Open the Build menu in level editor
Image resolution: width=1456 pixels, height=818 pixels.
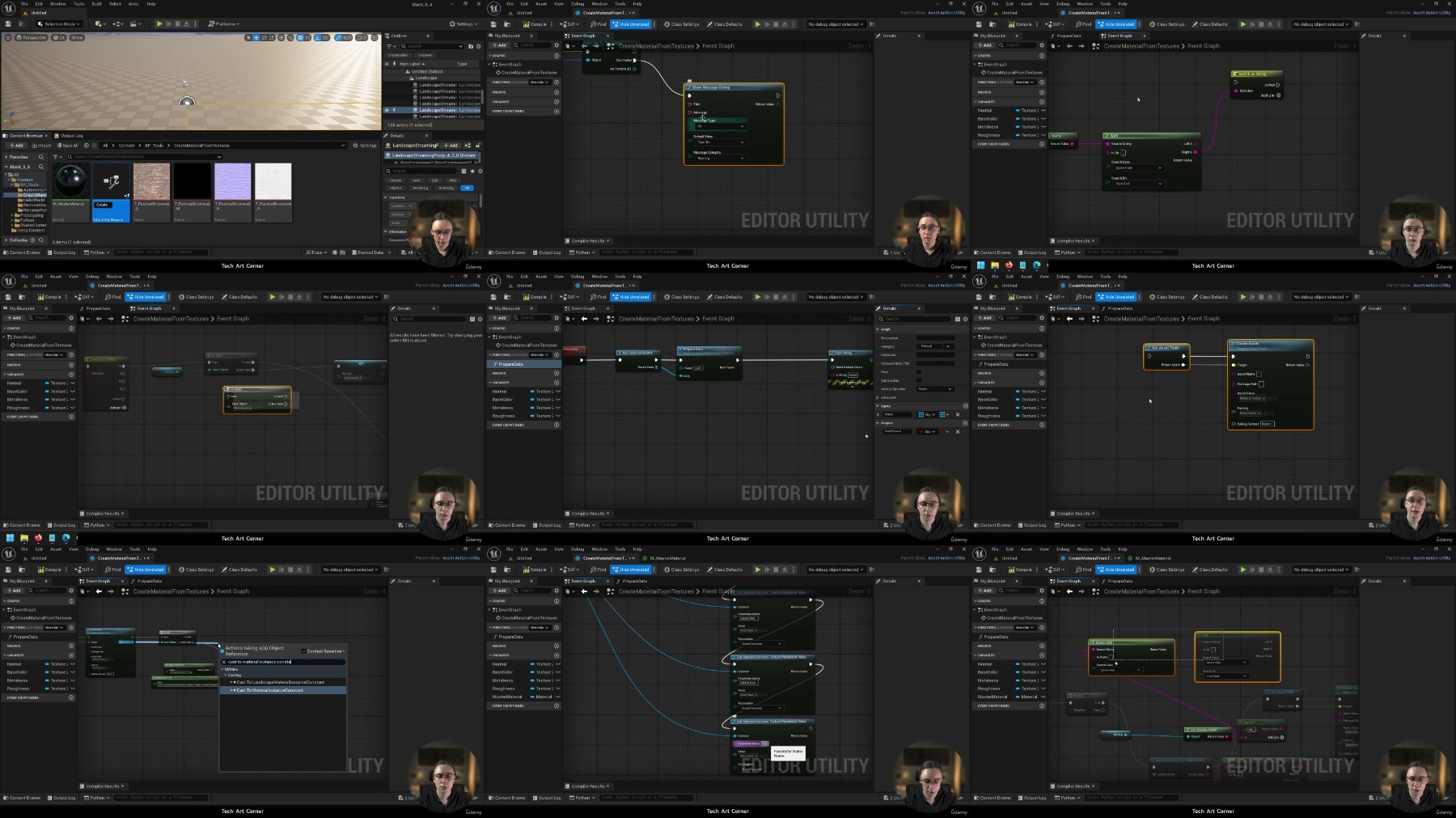pos(97,4)
